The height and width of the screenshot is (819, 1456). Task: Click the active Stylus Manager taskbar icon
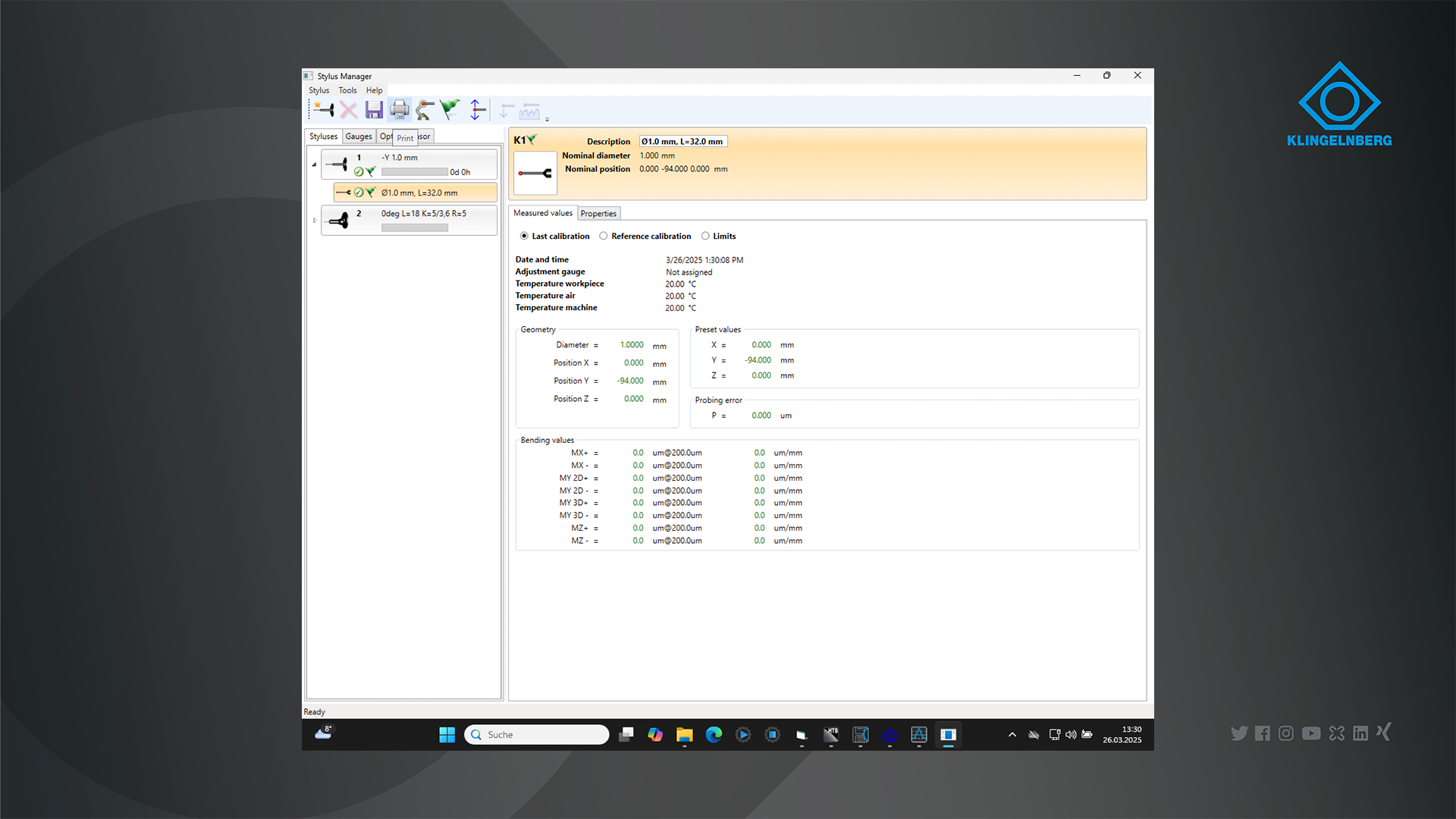(x=948, y=735)
